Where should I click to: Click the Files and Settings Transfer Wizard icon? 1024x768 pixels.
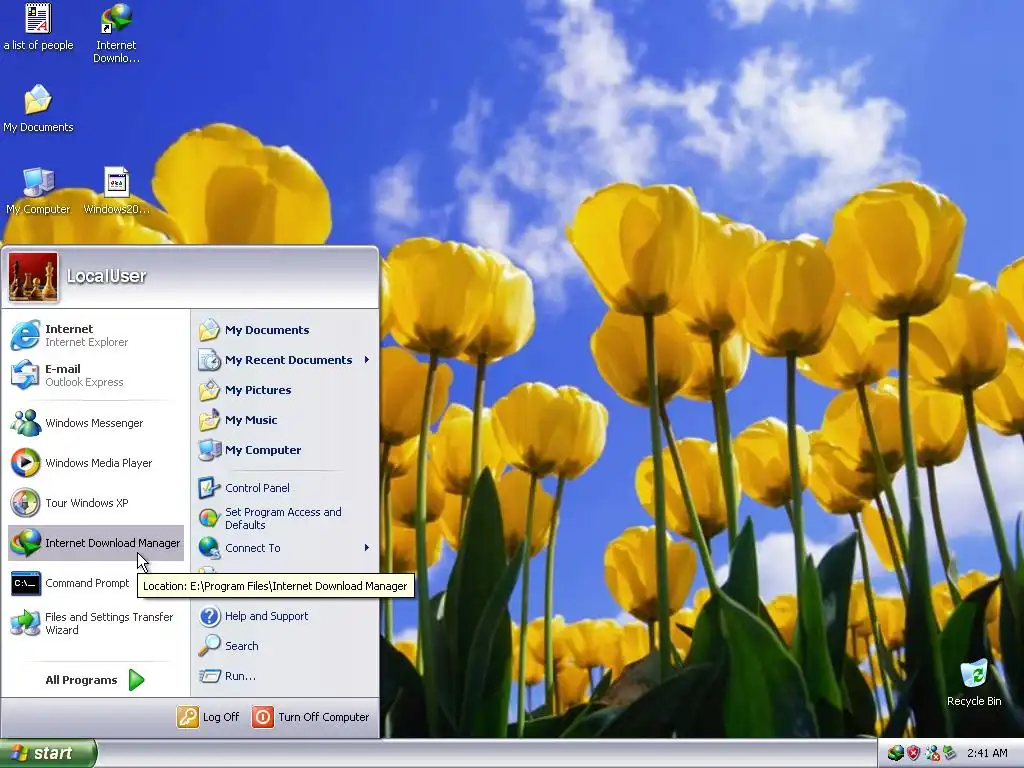point(25,623)
